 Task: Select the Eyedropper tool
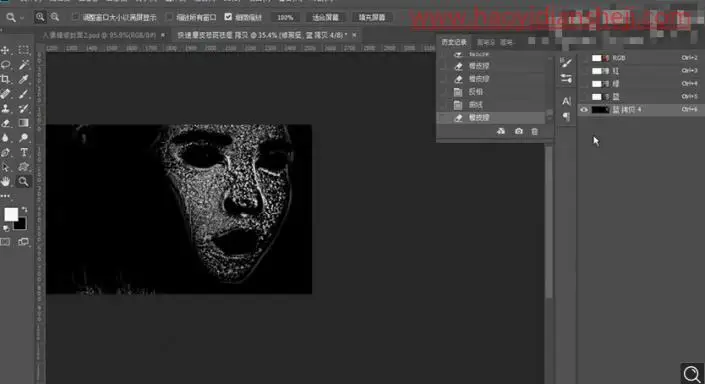(x=23, y=80)
